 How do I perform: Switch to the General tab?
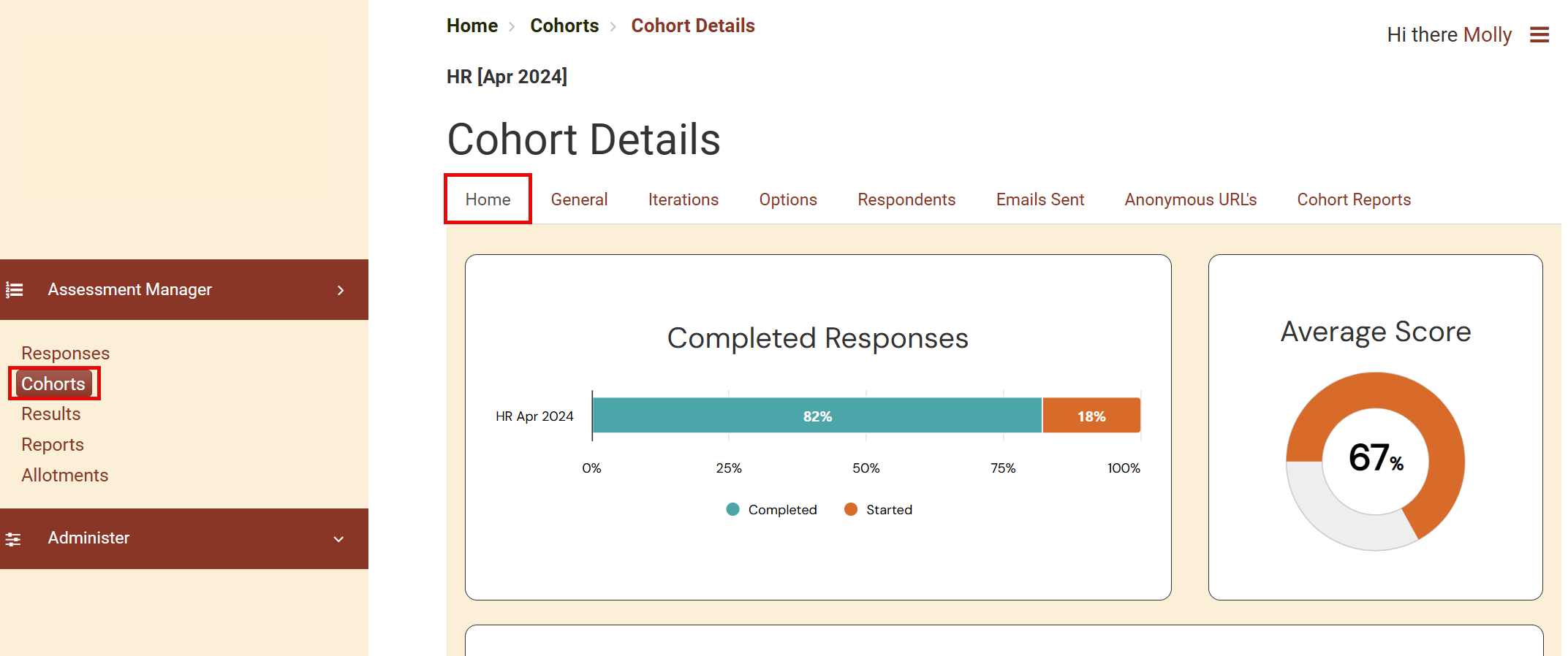tap(579, 199)
